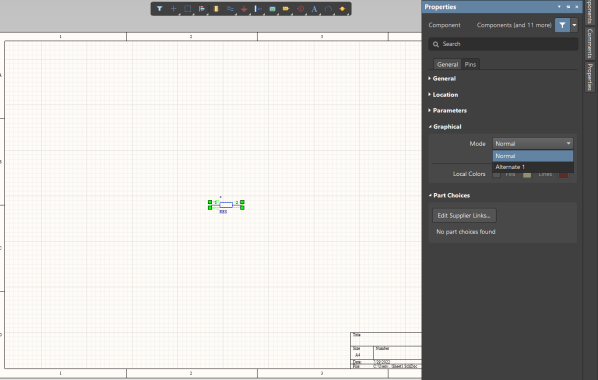Switch to the Pins tab
Screen dimensions: 598x380
tap(470, 64)
